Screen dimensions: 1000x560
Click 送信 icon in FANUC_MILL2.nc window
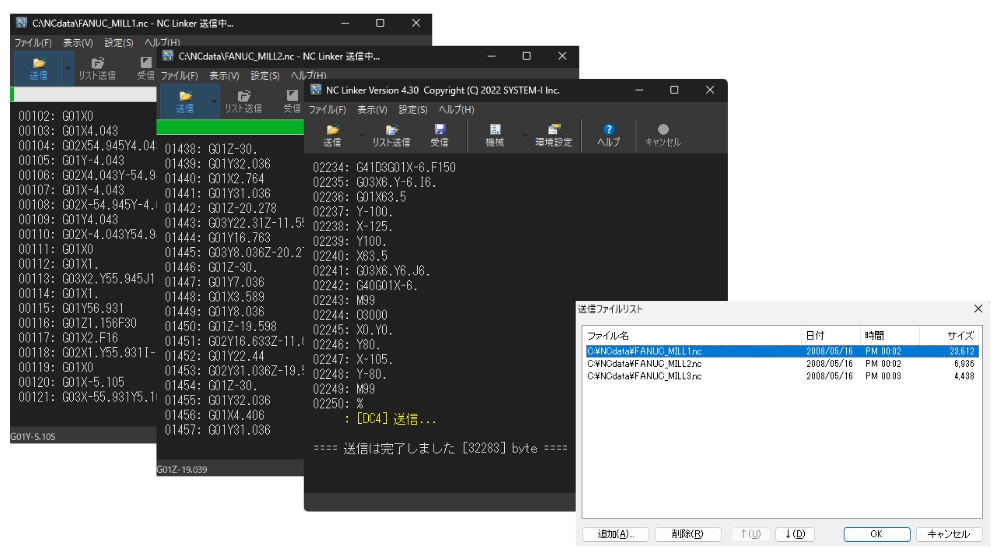[185, 101]
